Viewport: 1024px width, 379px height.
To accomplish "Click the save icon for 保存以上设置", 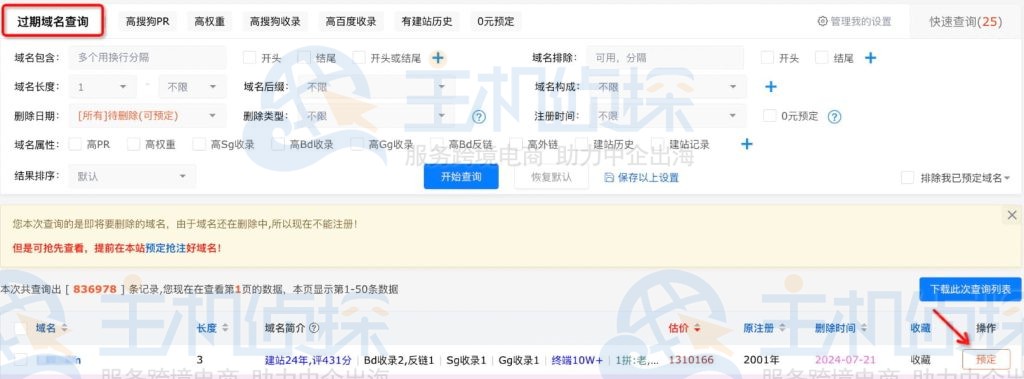I will (609, 177).
